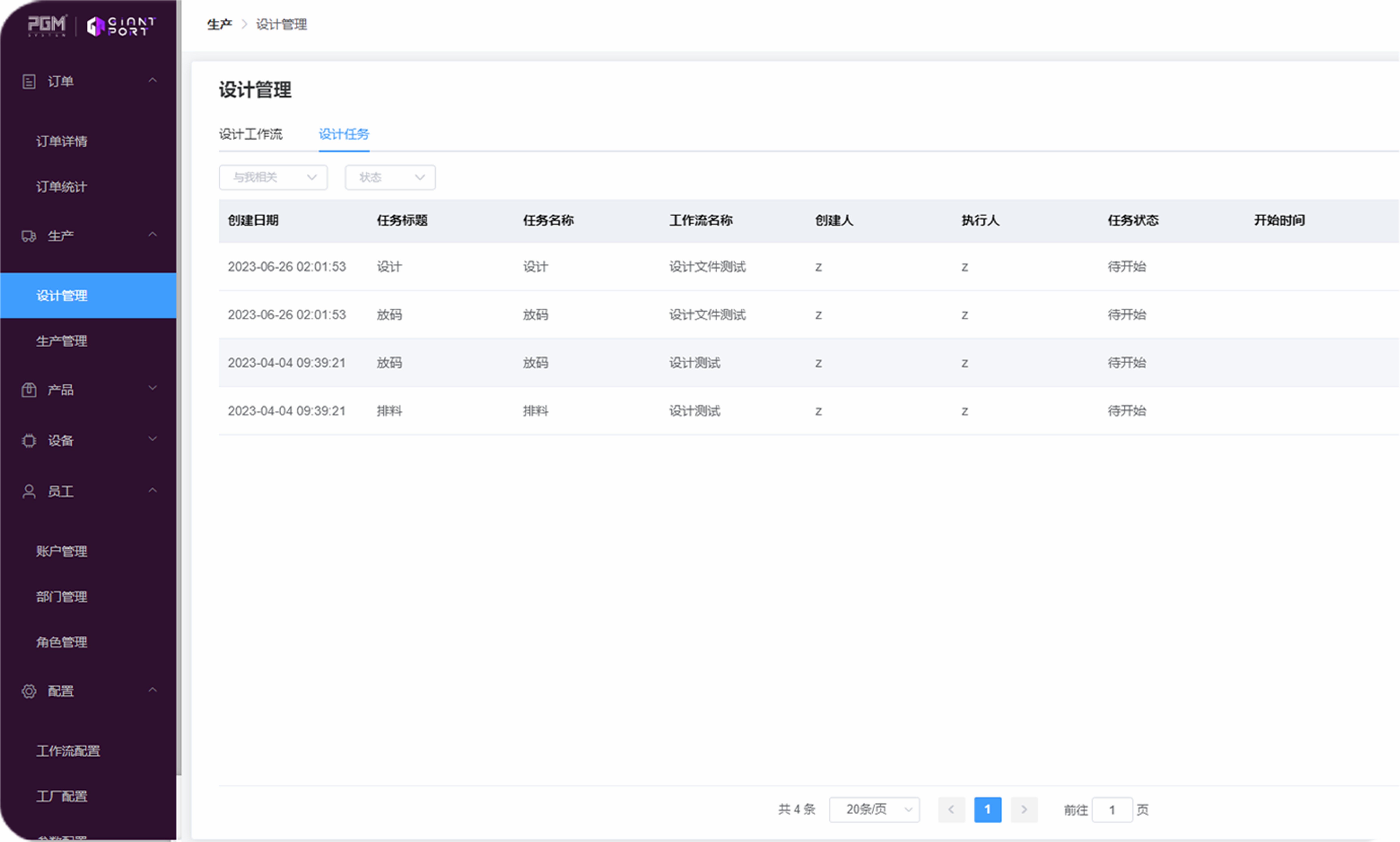
Task: Click the 设计管理 breadcrumb item
Action: pyautogui.click(x=281, y=24)
